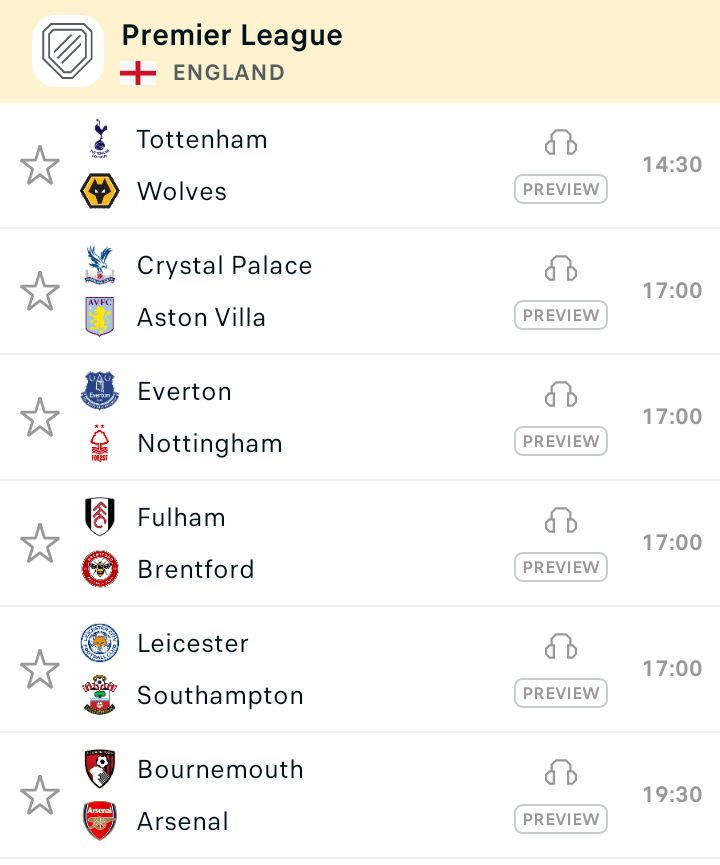Click the PREVIEW button for Bournemouth vs Arsenal

(x=561, y=819)
